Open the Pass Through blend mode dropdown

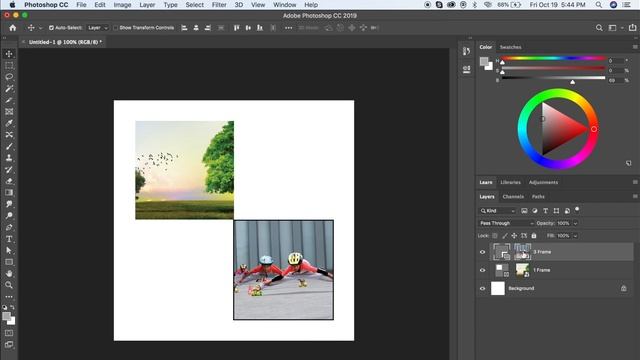click(x=506, y=223)
